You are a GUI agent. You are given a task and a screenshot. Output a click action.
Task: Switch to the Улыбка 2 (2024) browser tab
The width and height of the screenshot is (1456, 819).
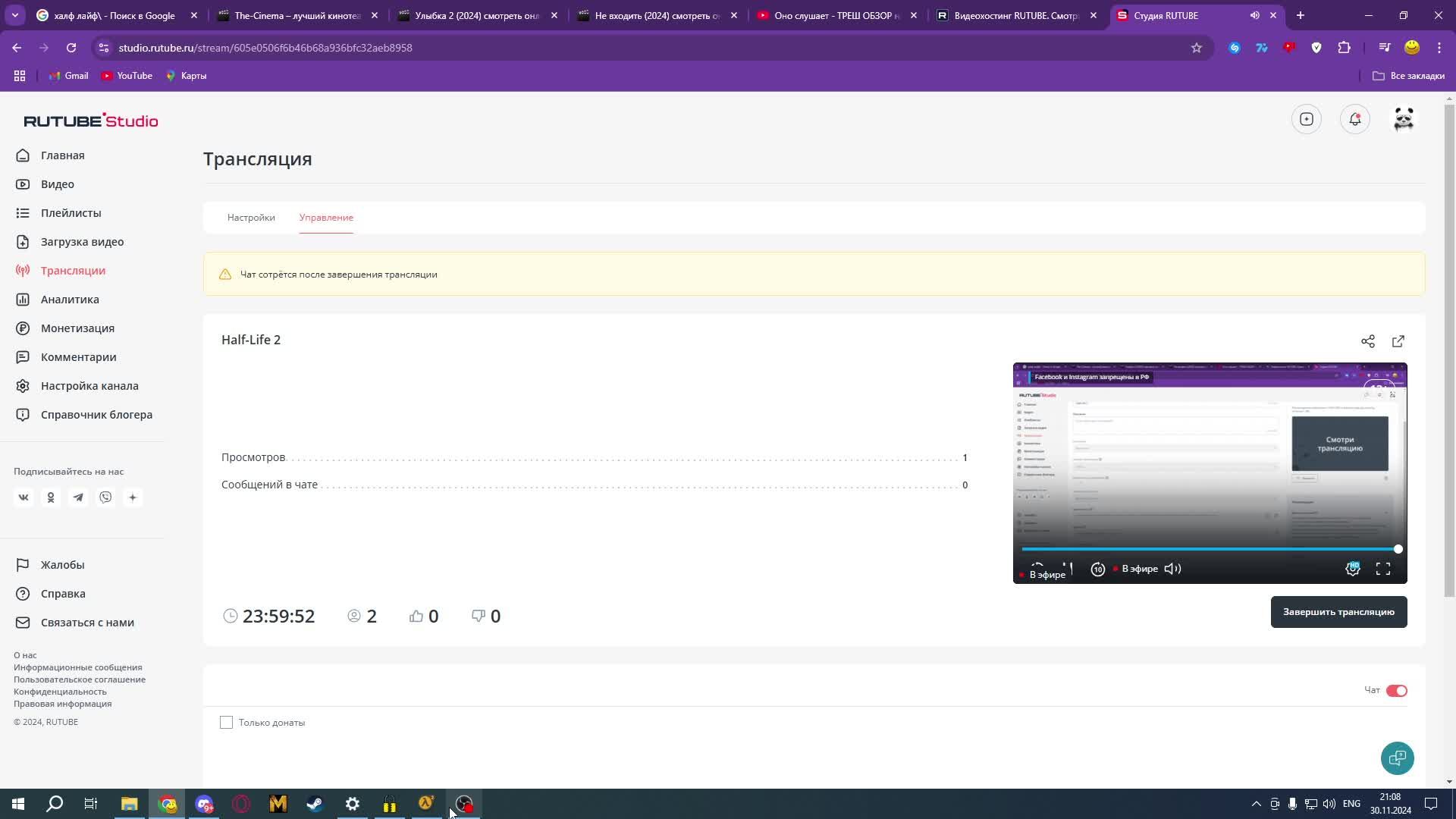point(477,15)
